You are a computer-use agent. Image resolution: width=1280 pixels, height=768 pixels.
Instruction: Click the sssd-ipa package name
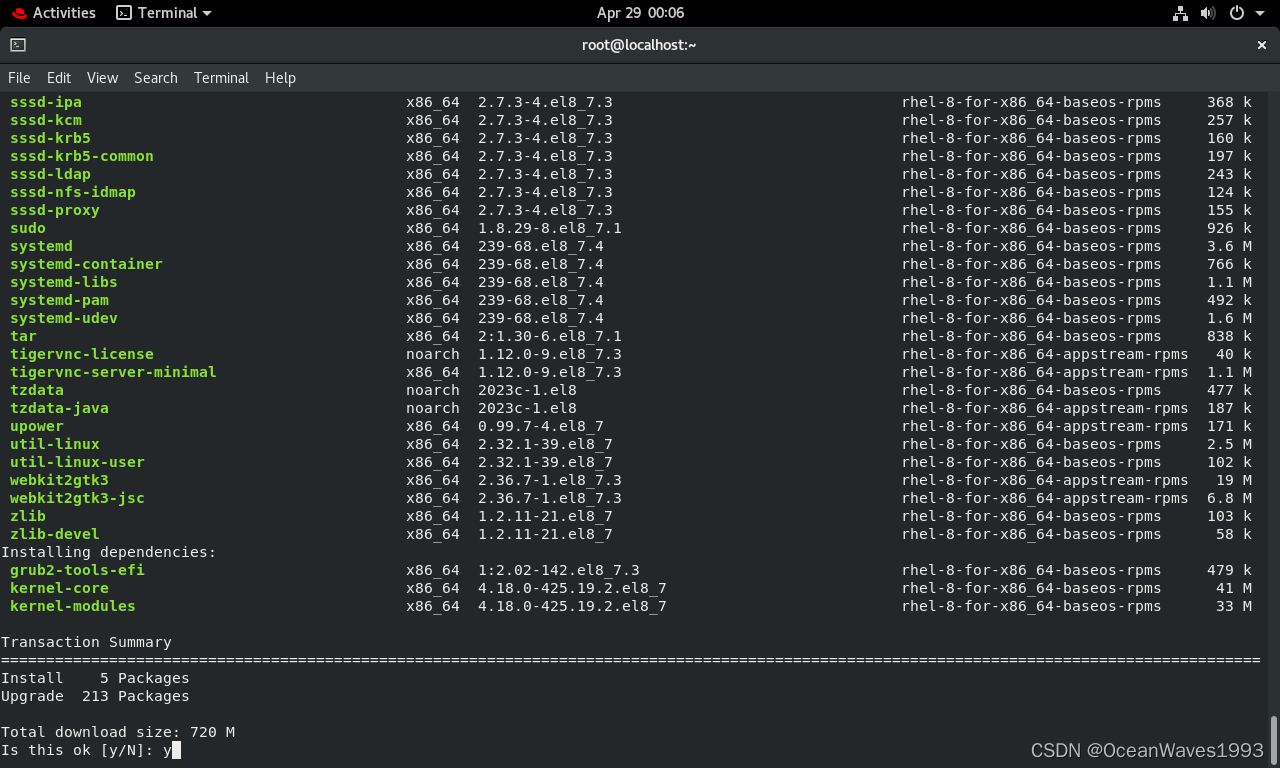(x=46, y=102)
